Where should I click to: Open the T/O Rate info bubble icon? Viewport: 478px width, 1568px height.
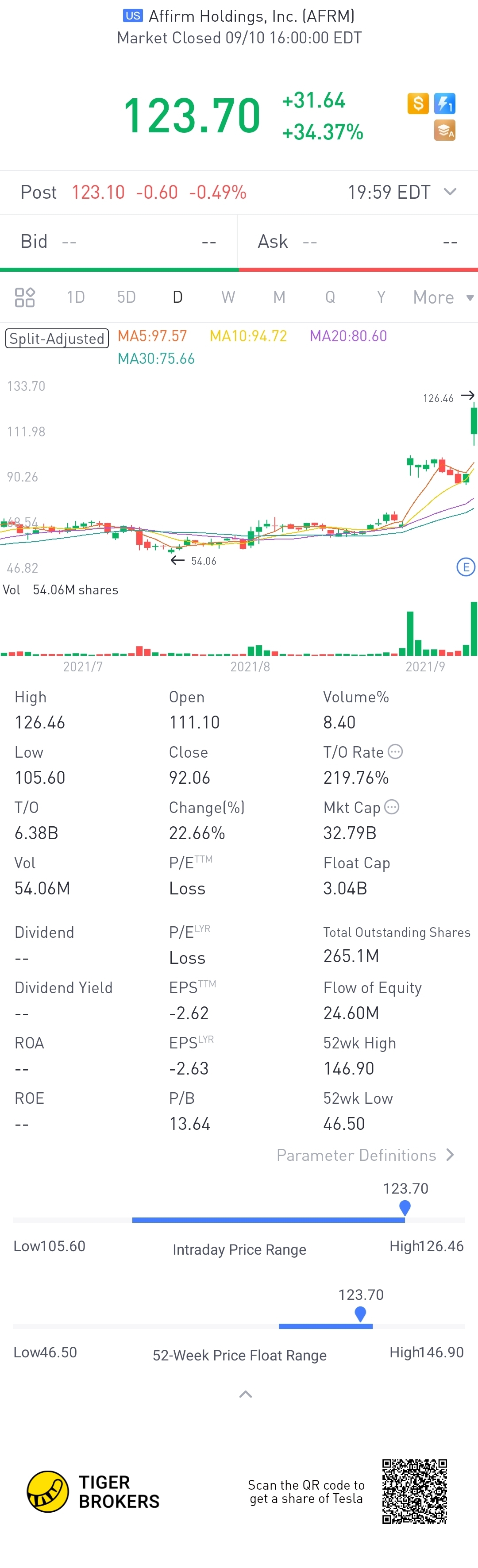click(395, 752)
